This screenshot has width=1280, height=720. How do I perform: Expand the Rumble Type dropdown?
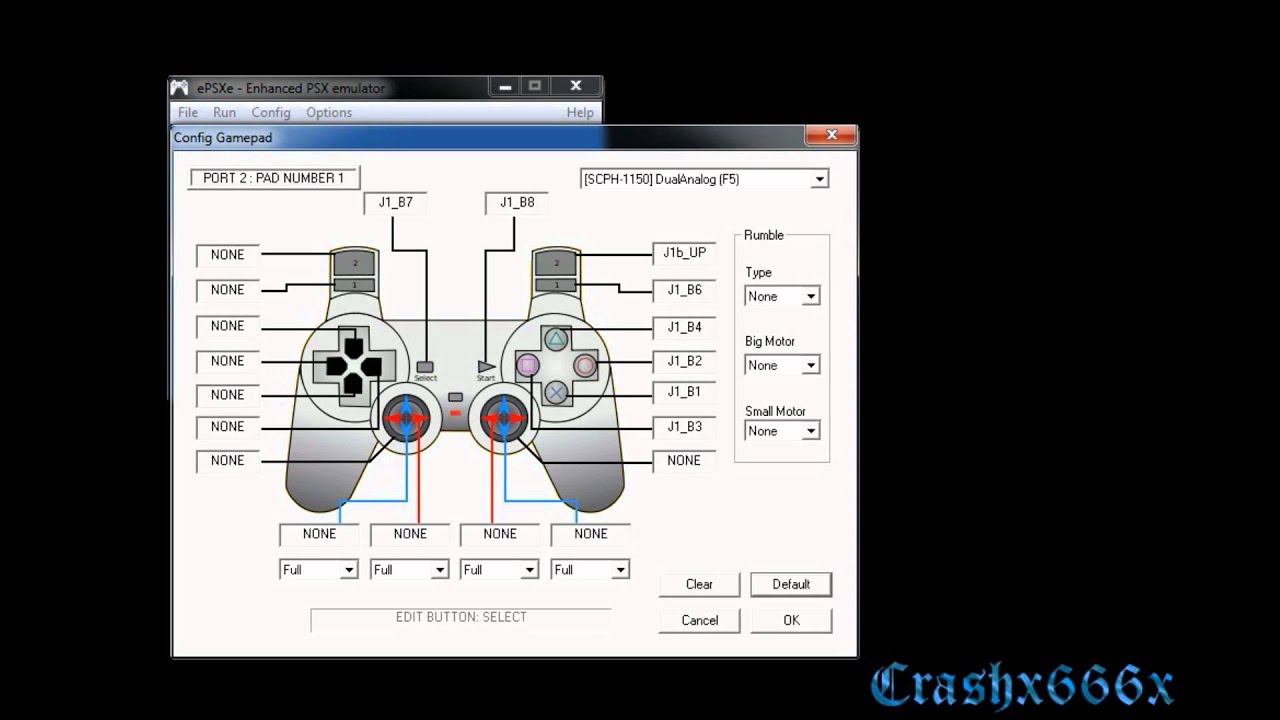pyautogui.click(x=782, y=296)
